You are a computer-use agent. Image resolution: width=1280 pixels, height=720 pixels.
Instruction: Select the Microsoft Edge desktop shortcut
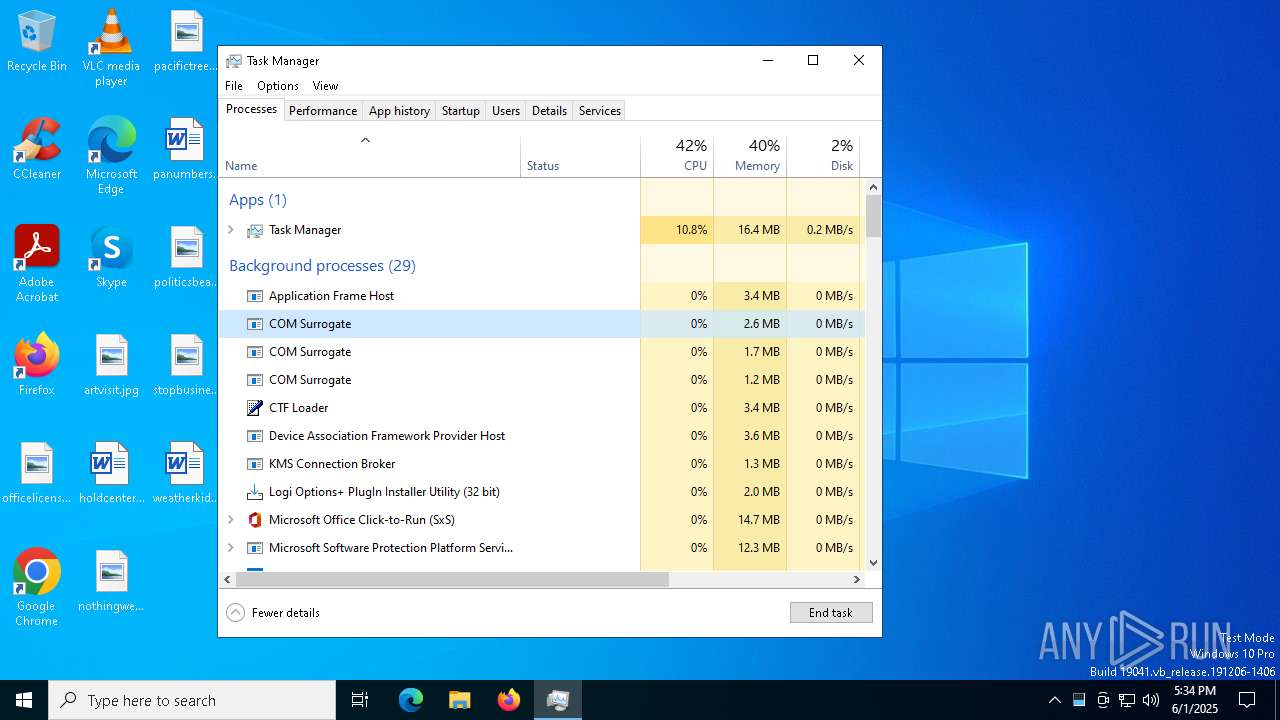(x=111, y=156)
